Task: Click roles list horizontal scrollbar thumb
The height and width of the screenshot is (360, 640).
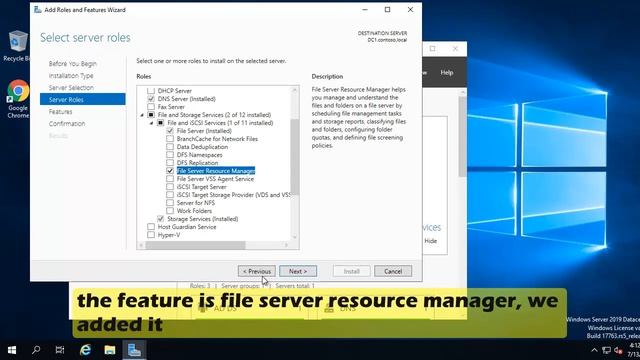Action: pyautogui.click(x=196, y=245)
